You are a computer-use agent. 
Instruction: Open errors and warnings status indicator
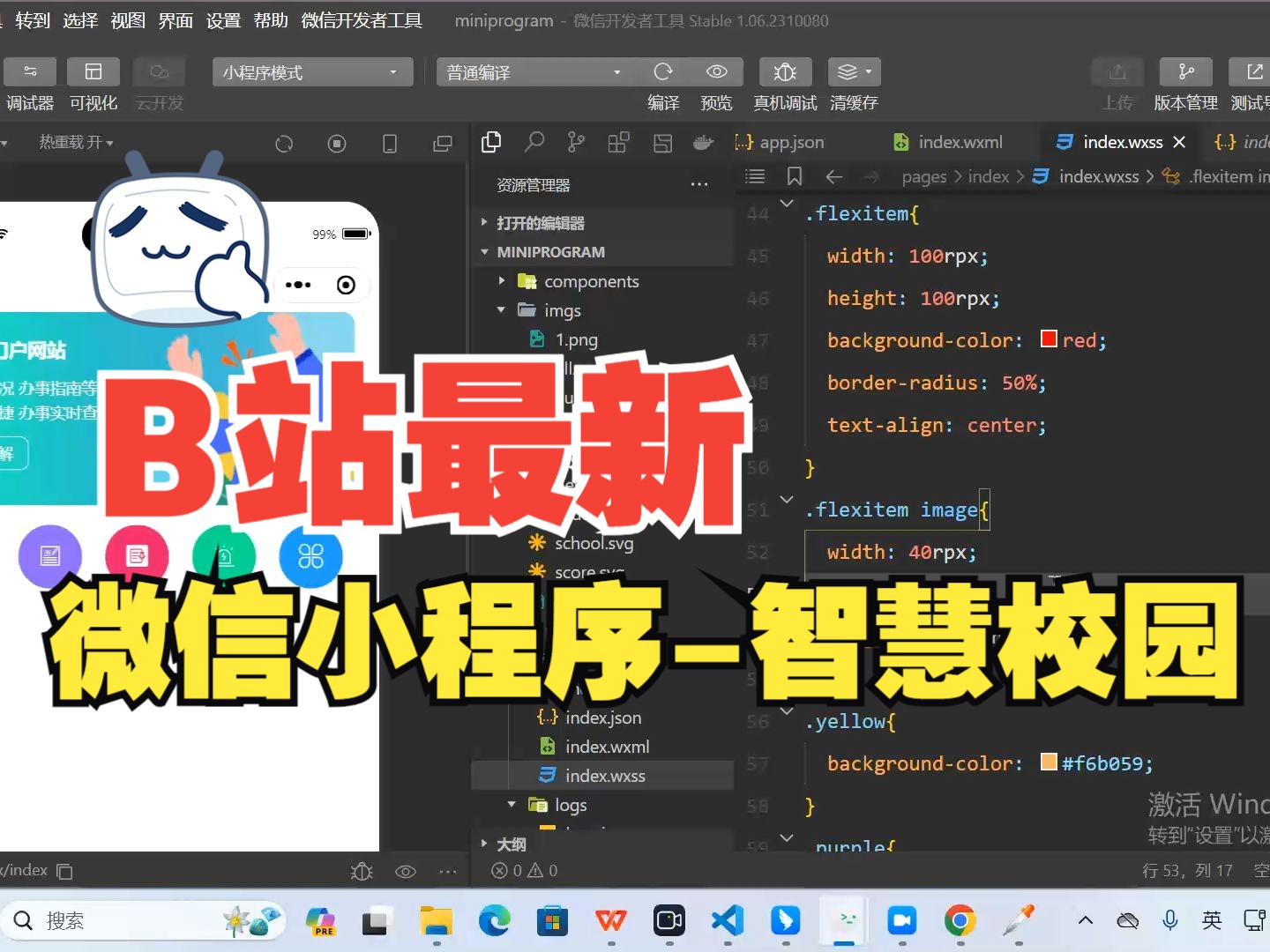coord(525,871)
